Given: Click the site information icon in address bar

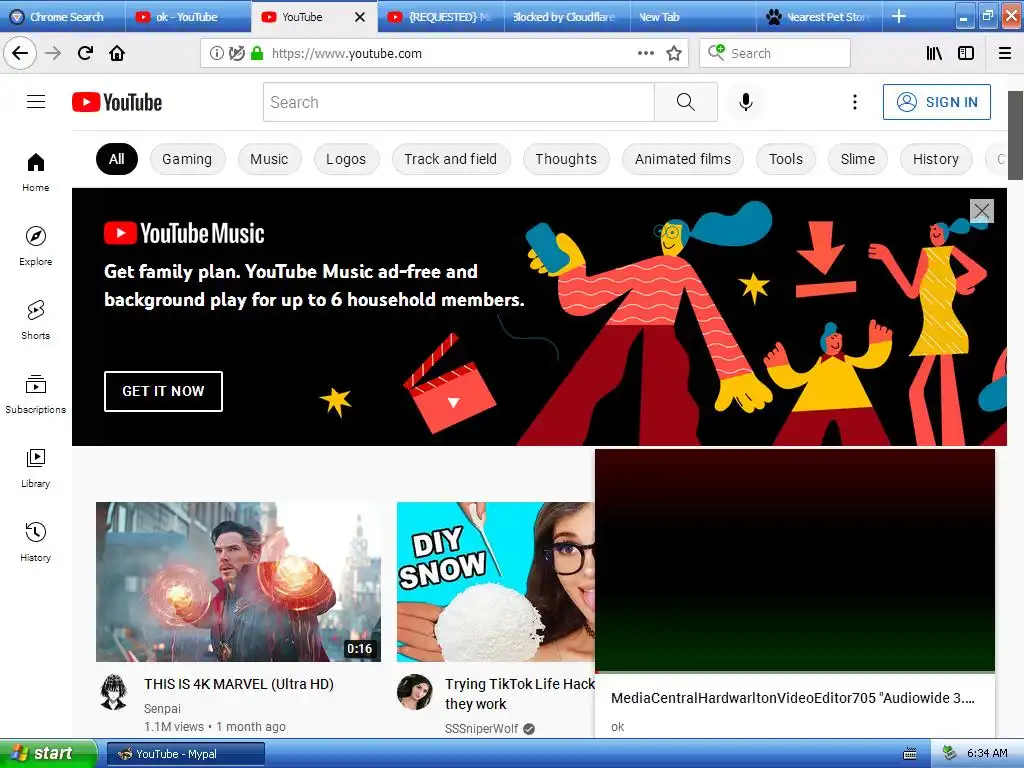Looking at the screenshot, I should [x=216, y=54].
